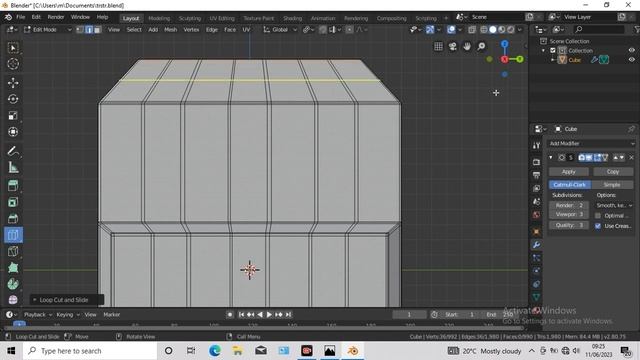Open the Edit Mode dropdown
This screenshot has width=640, height=360.
47,29
